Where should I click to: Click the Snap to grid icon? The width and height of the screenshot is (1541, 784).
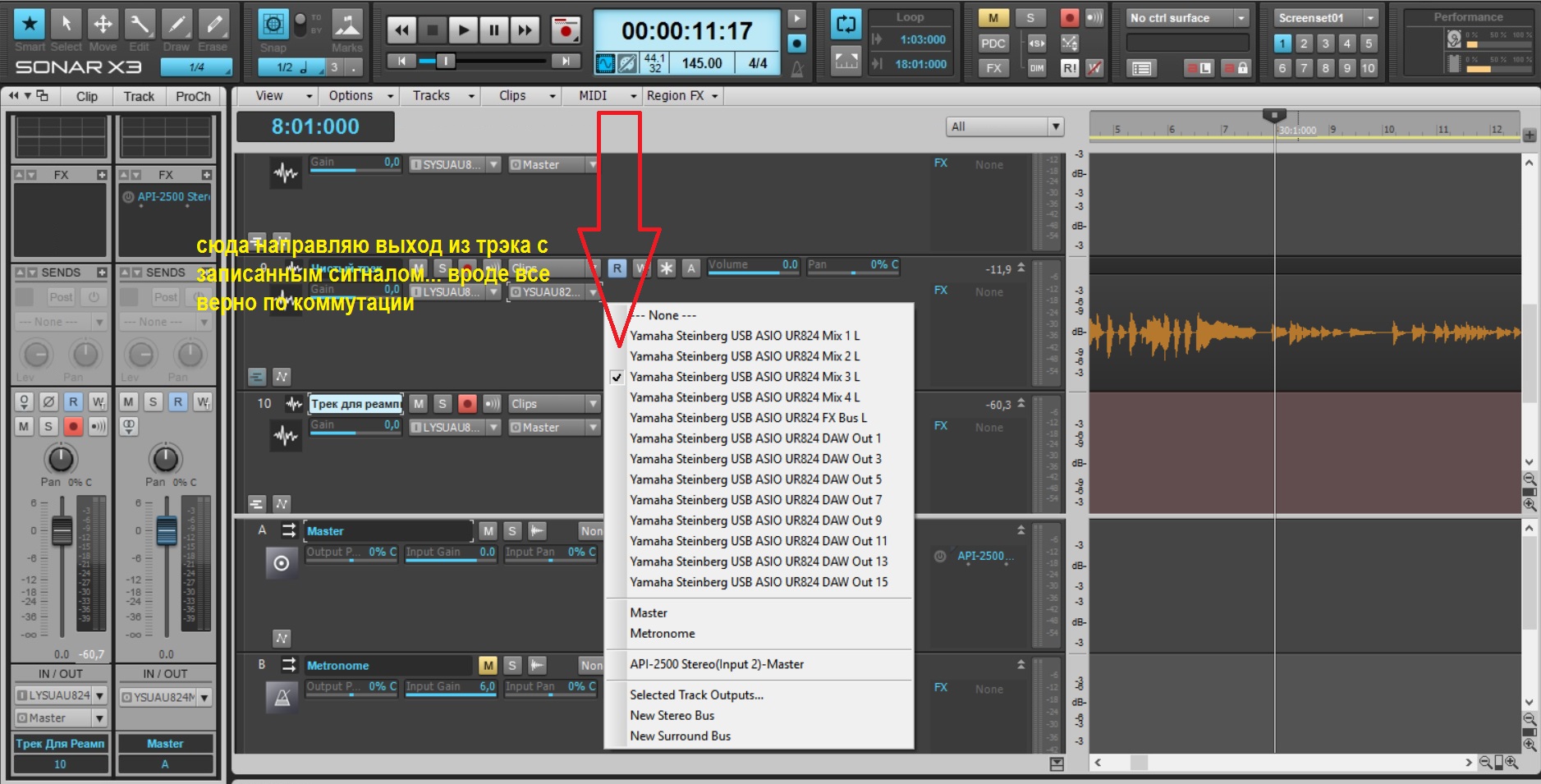coord(273,25)
